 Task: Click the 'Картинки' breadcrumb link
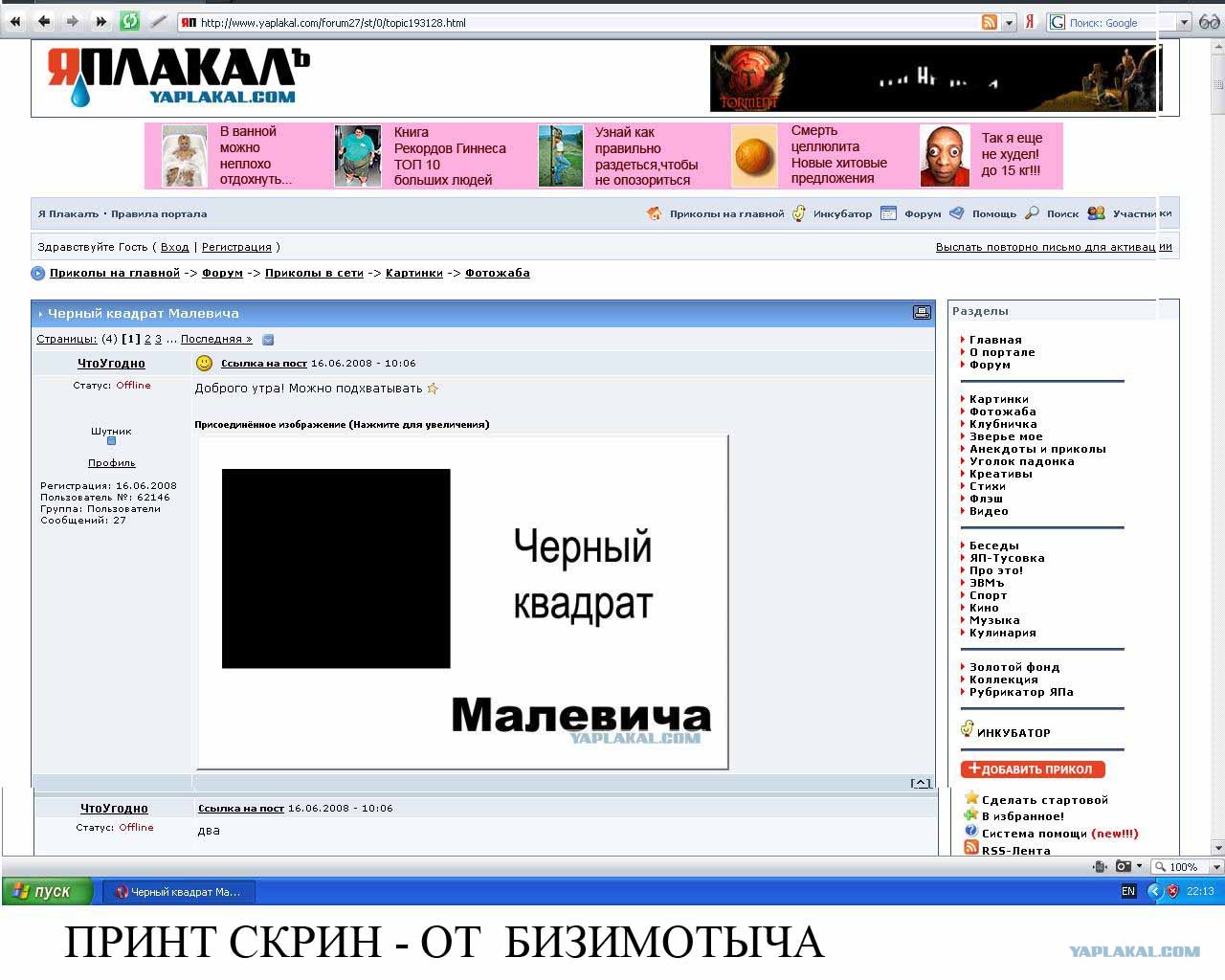[x=414, y=273]
